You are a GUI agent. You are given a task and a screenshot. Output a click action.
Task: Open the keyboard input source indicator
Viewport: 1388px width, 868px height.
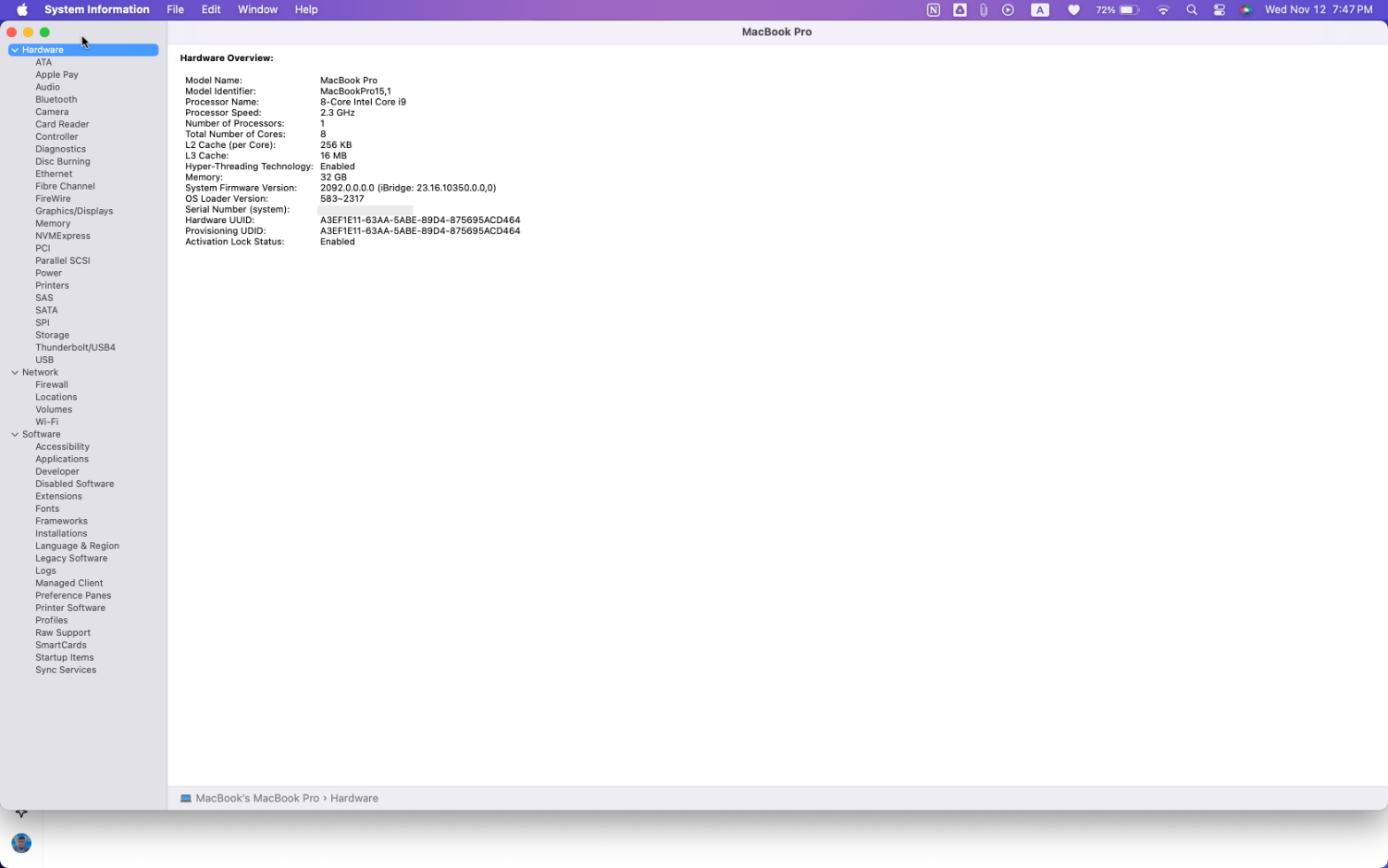(1040, 10)
